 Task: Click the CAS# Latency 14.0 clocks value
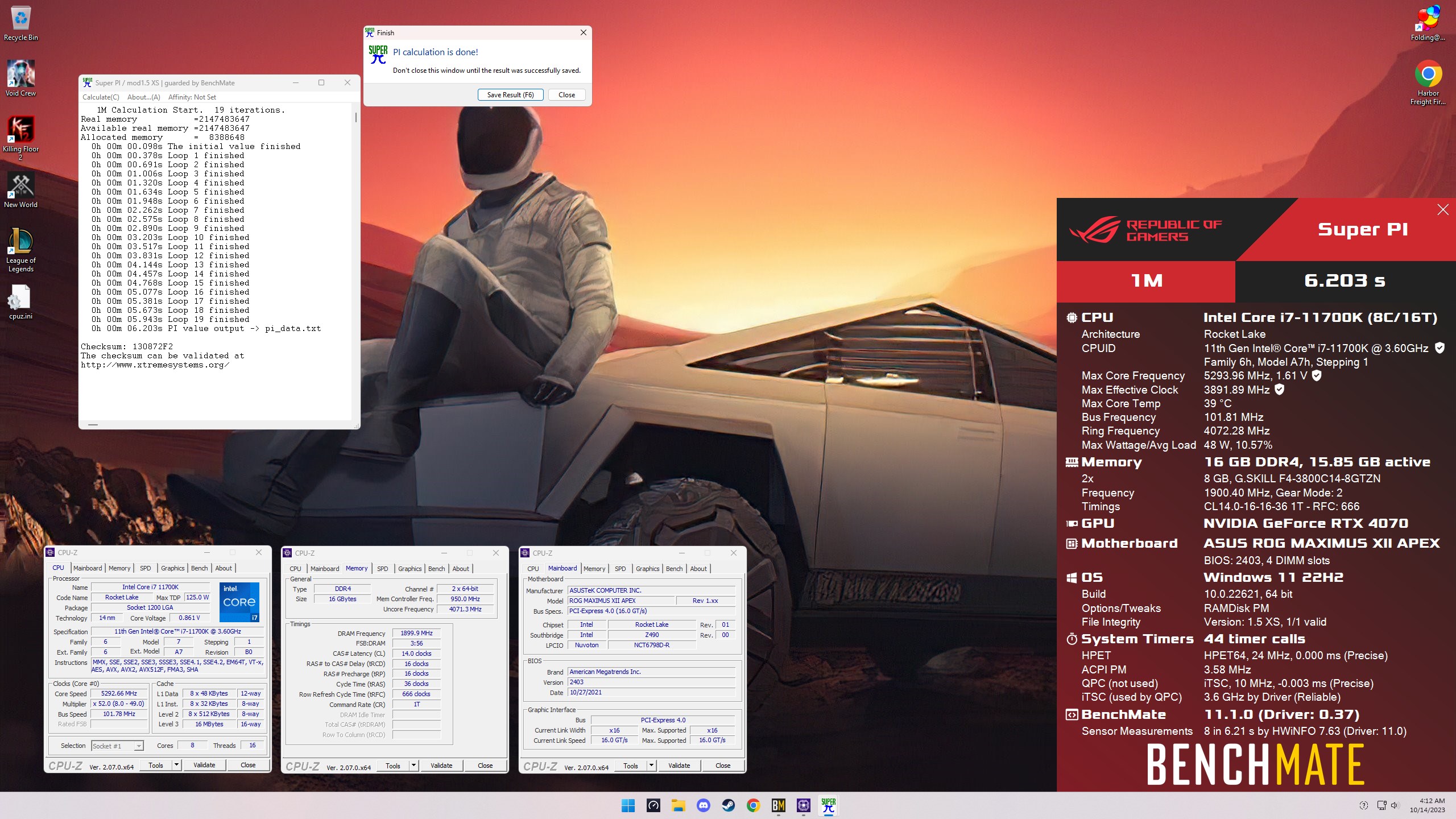(x=416, y=653)
